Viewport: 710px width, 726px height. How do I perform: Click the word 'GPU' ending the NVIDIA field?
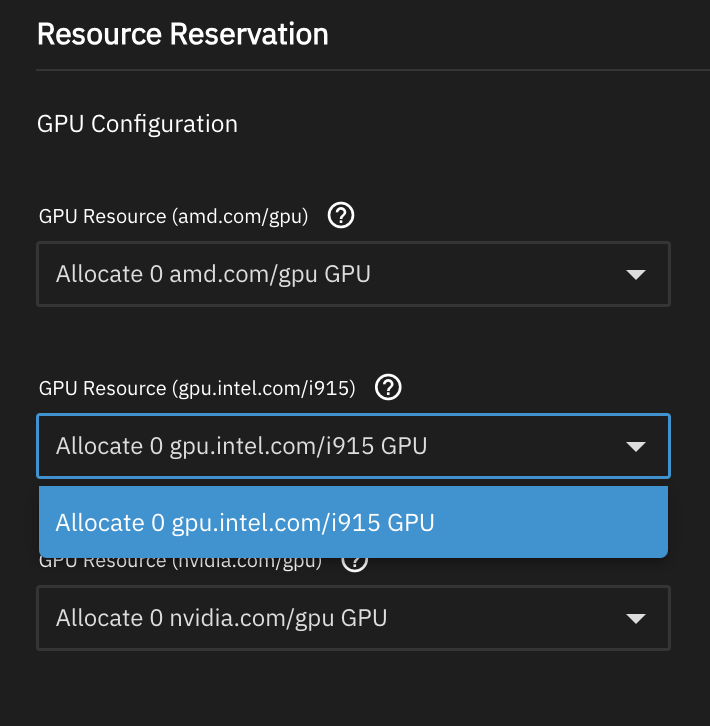click(364, 618)
